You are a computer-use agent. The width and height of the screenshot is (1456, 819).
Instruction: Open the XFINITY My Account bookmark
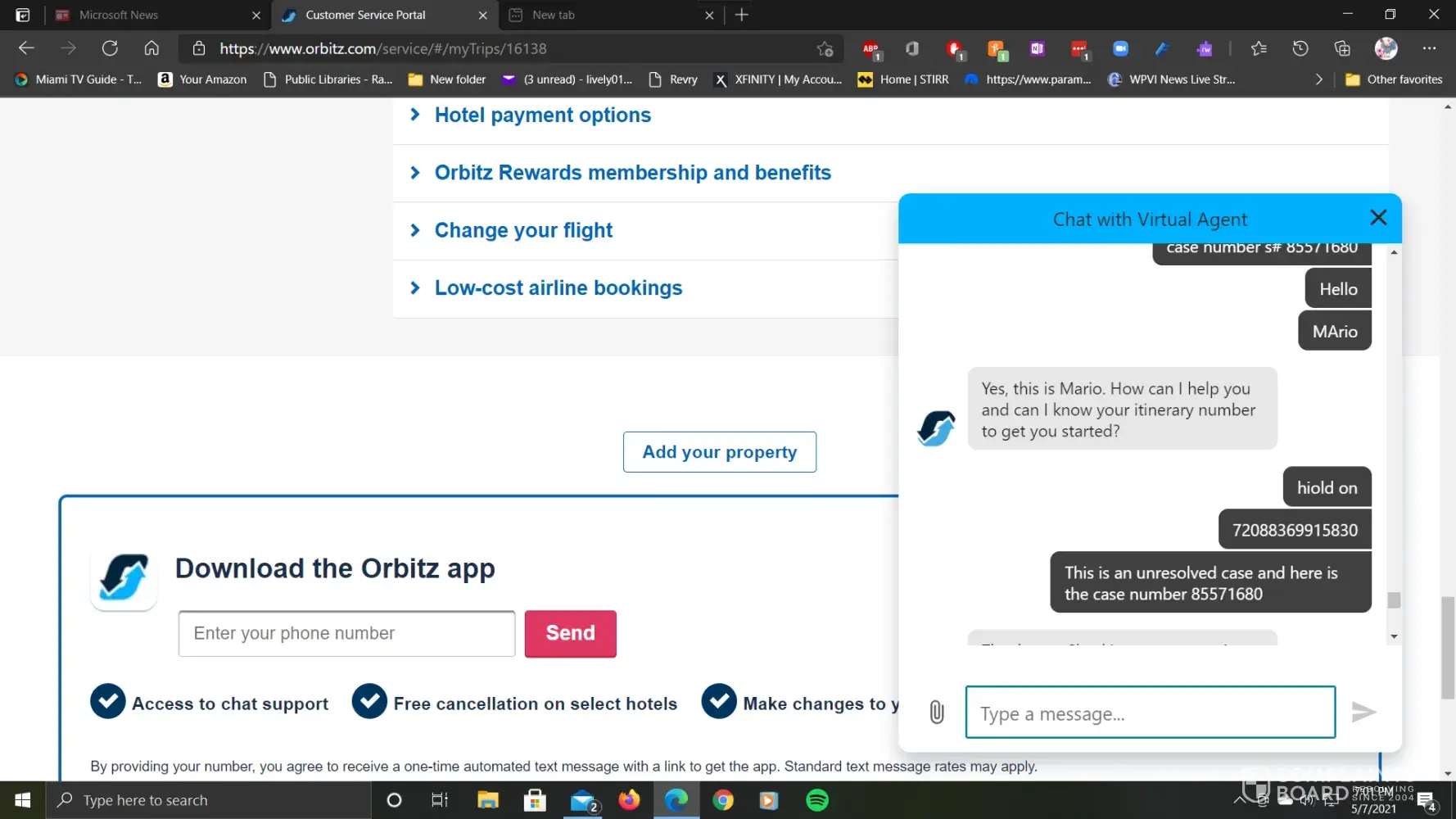click(778, 79)
